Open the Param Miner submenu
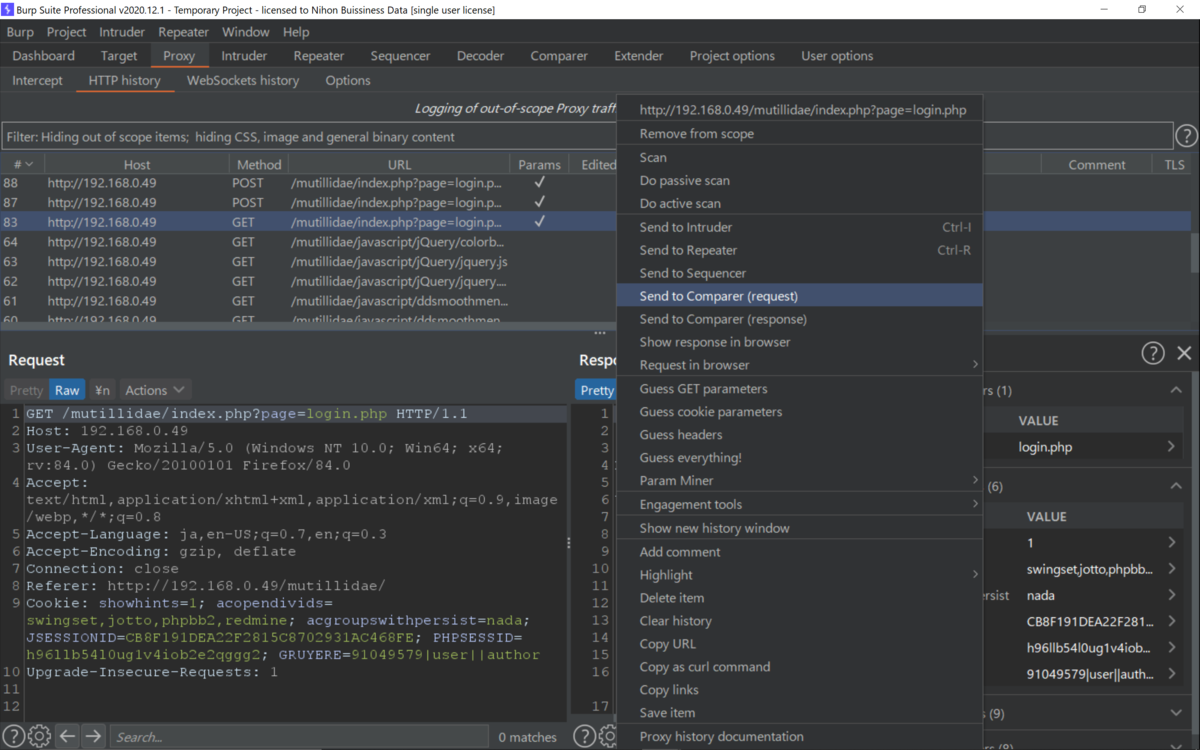 [x=800, y=481]
